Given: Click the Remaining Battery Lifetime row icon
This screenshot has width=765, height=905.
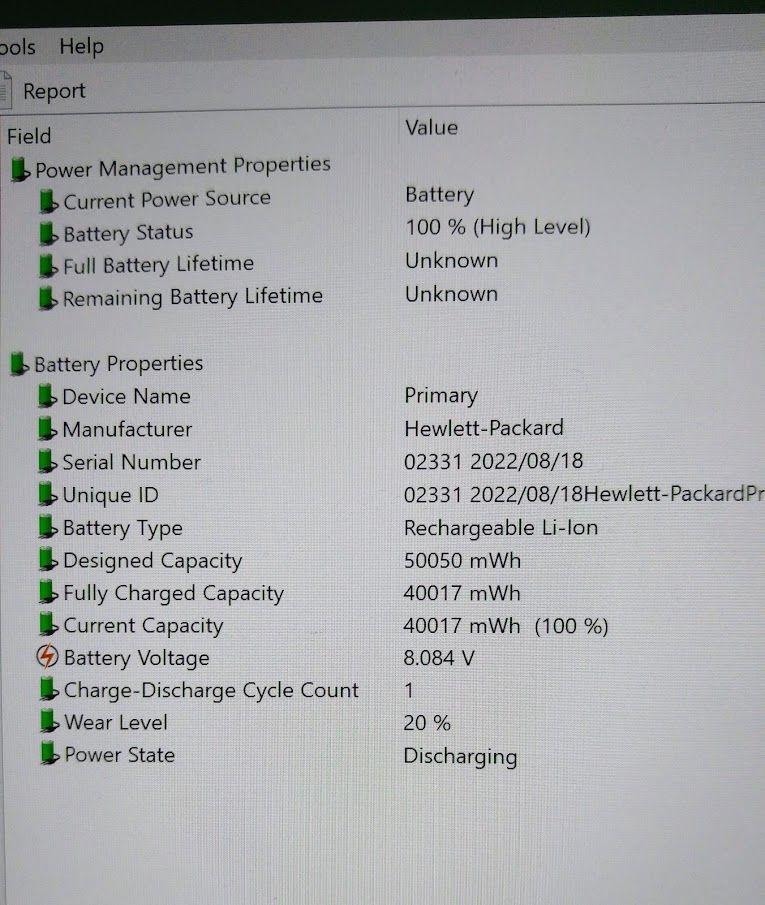Looking at the screenshot, I should point(48,298).
